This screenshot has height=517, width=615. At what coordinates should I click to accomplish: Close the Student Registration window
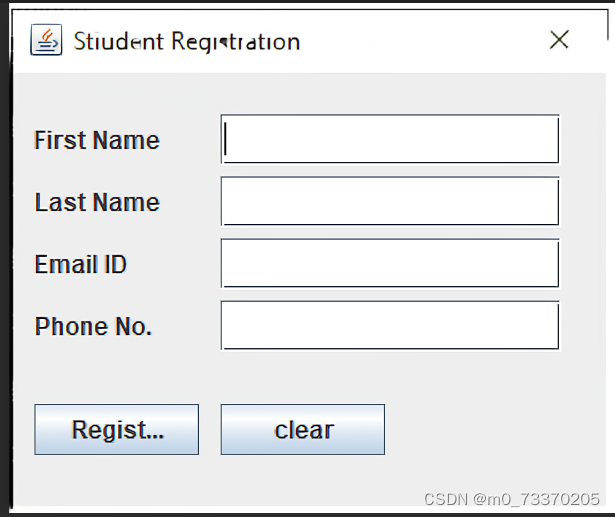[x=559, y=40]
